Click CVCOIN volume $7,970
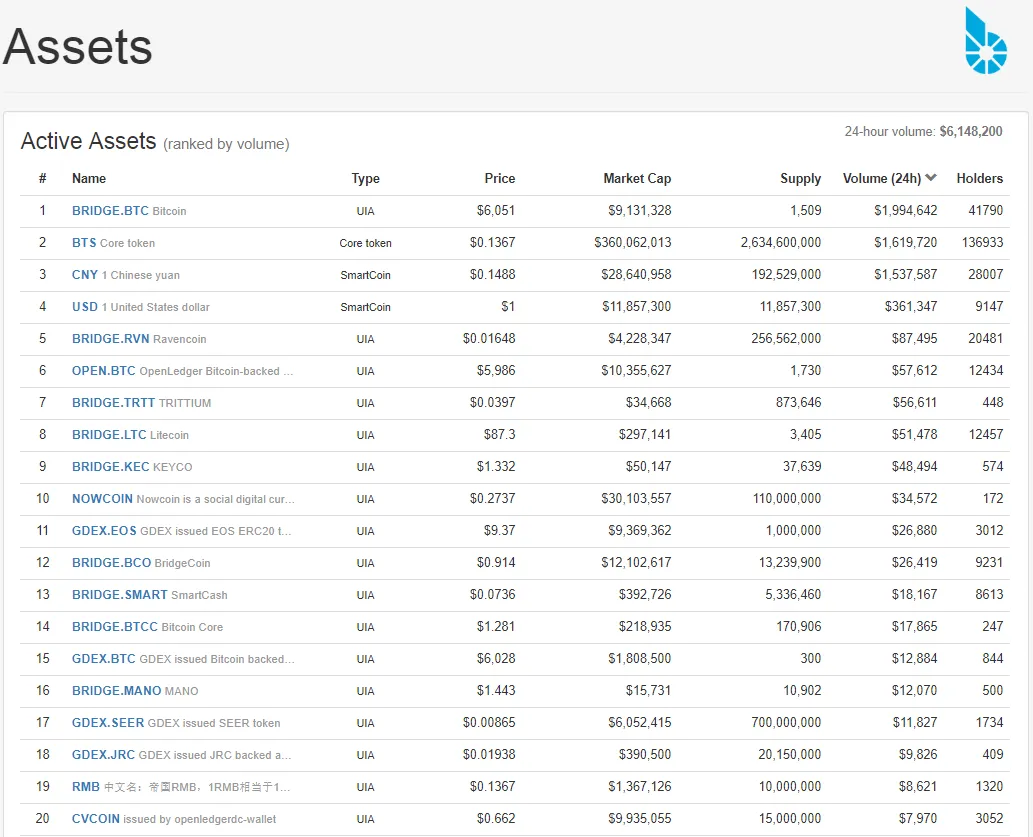 918,819
